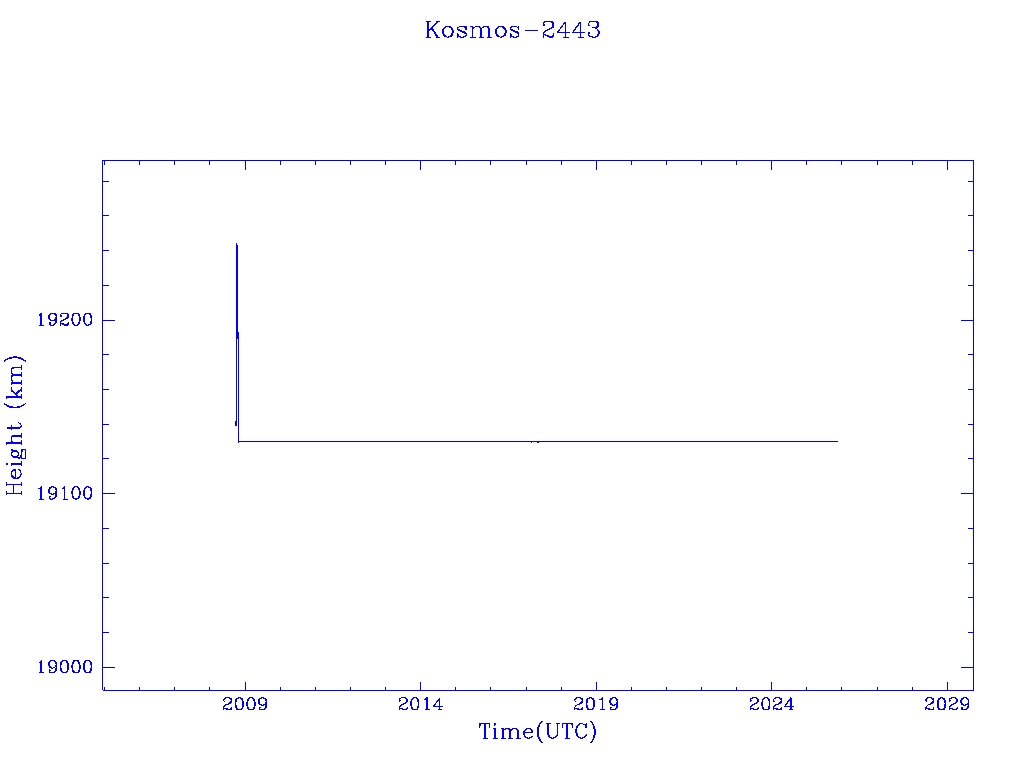Click the 2019 x-axis tick label
Image resolution: width=1024 pixels, height=768 pixels.
(x=596, y=705)
